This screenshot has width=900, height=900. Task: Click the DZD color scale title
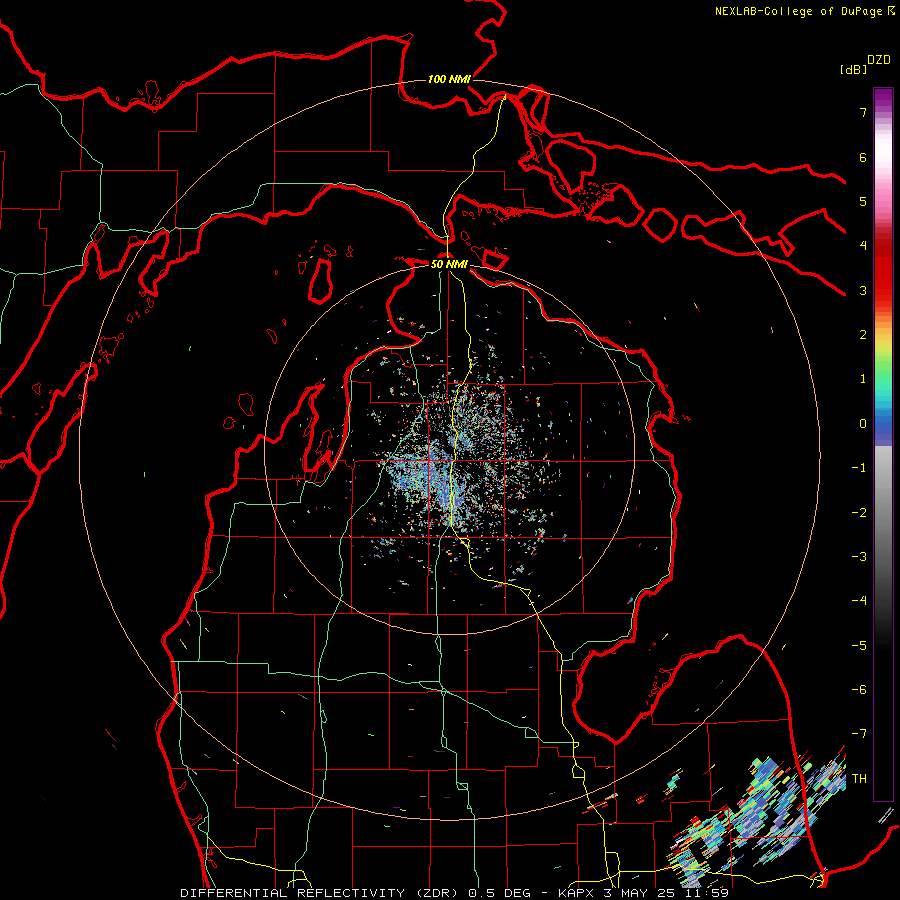click(879, 60)
